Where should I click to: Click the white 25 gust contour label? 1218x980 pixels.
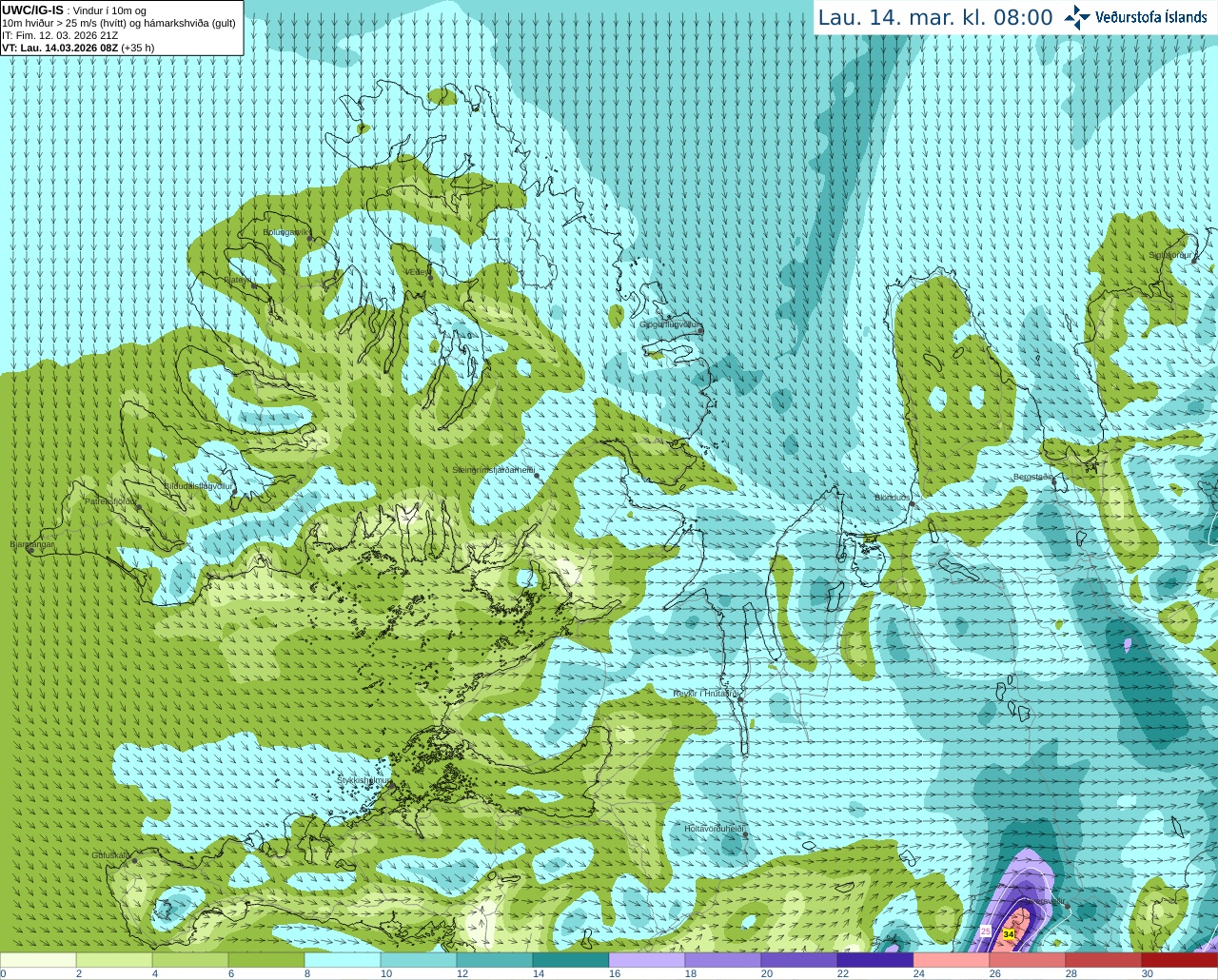coord(985,931)
